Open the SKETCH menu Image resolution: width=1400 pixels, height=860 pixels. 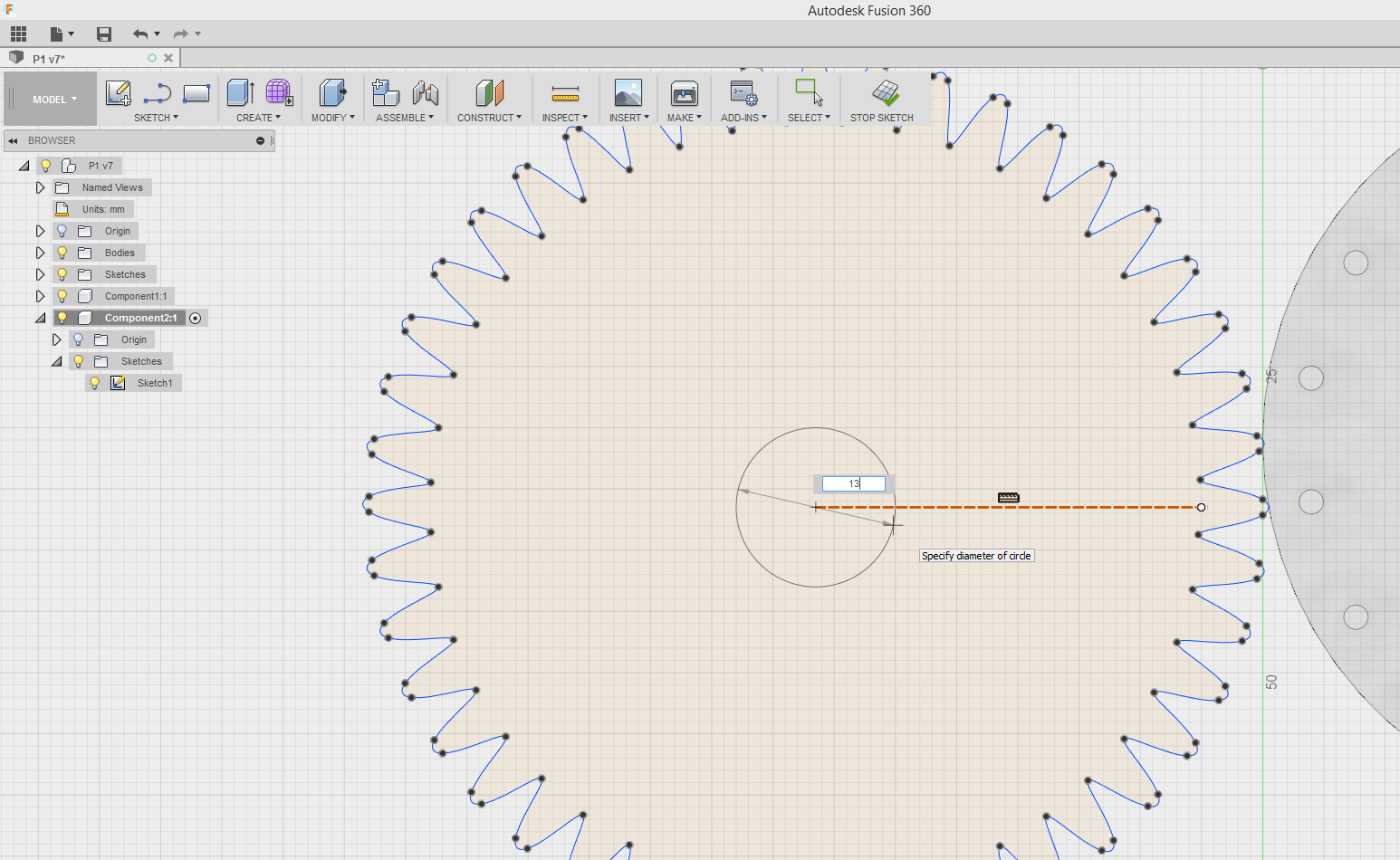click(156, 118)
